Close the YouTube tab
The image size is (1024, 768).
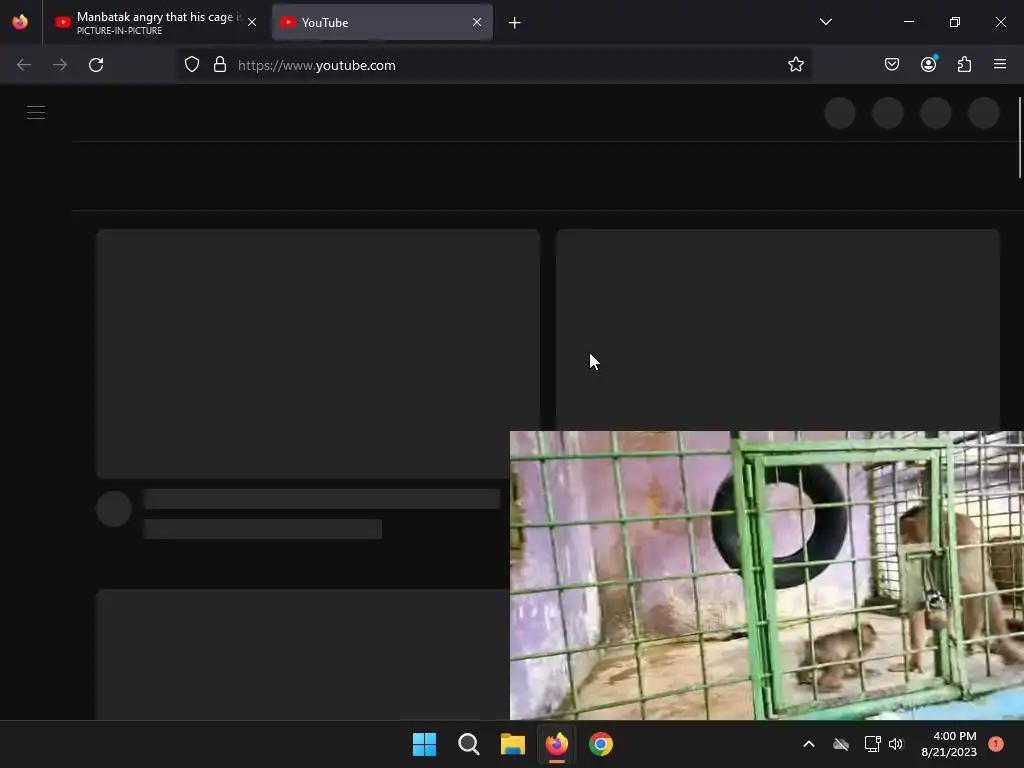point(477,22)
